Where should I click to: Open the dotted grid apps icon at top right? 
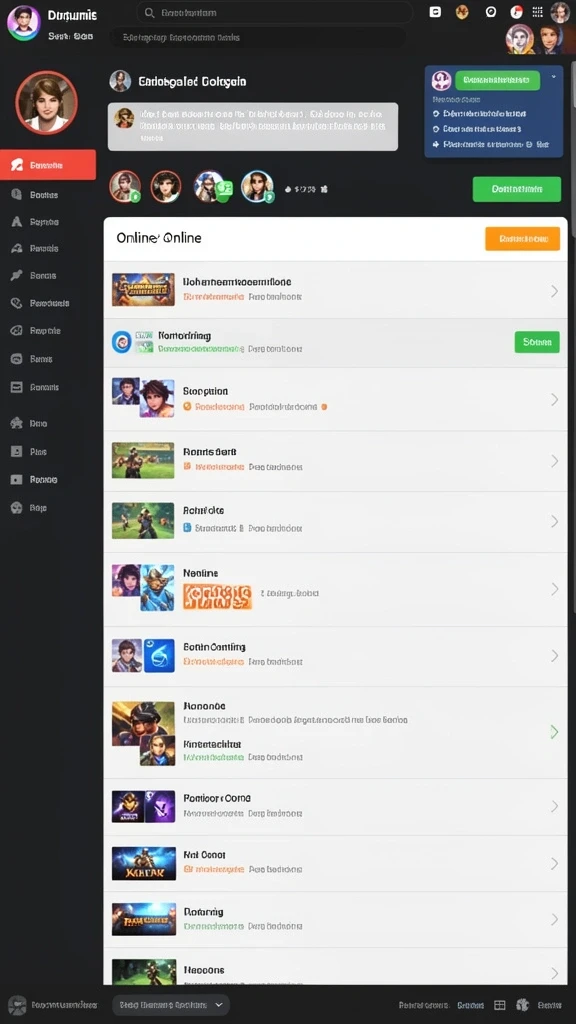(537, 12)
